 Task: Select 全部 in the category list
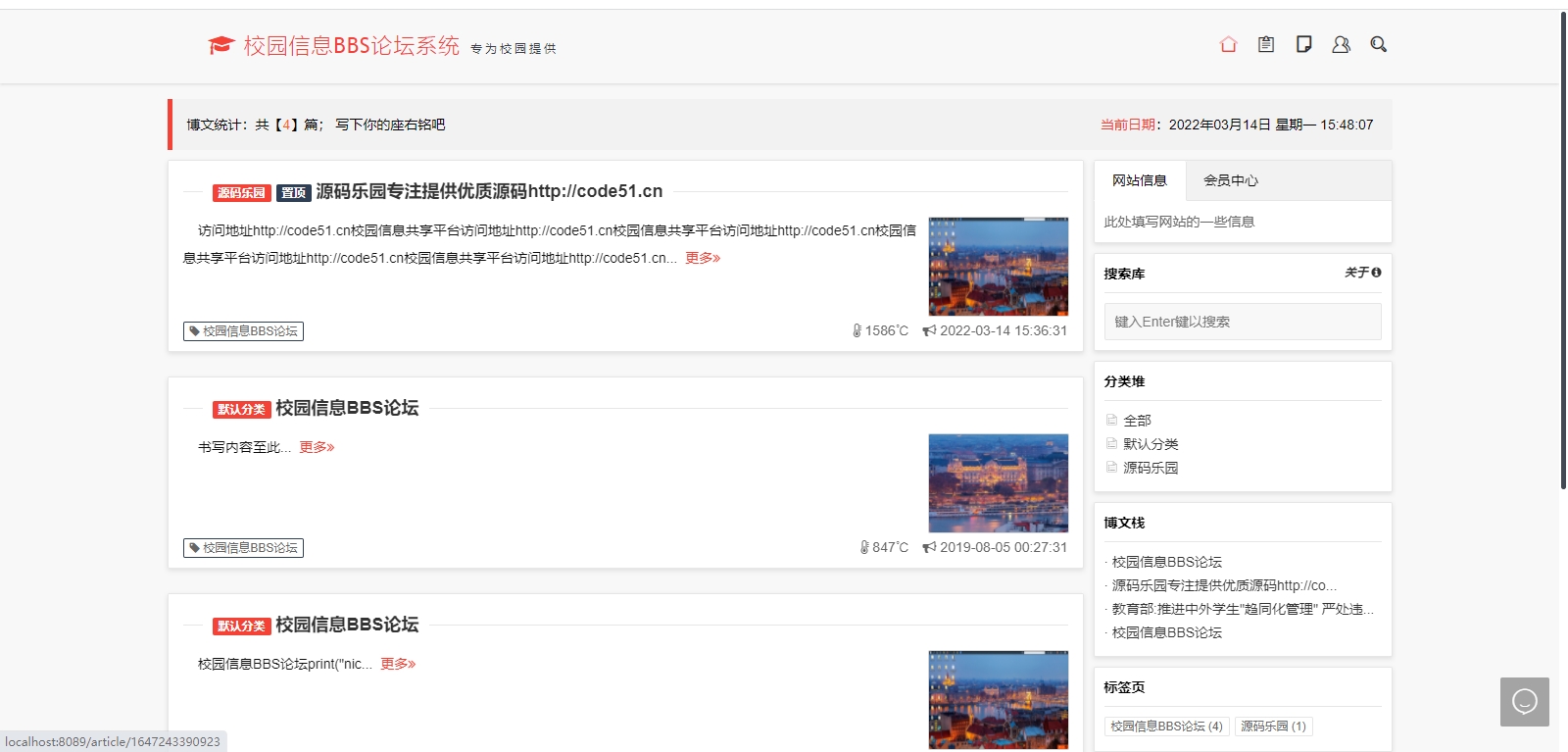1137,421
